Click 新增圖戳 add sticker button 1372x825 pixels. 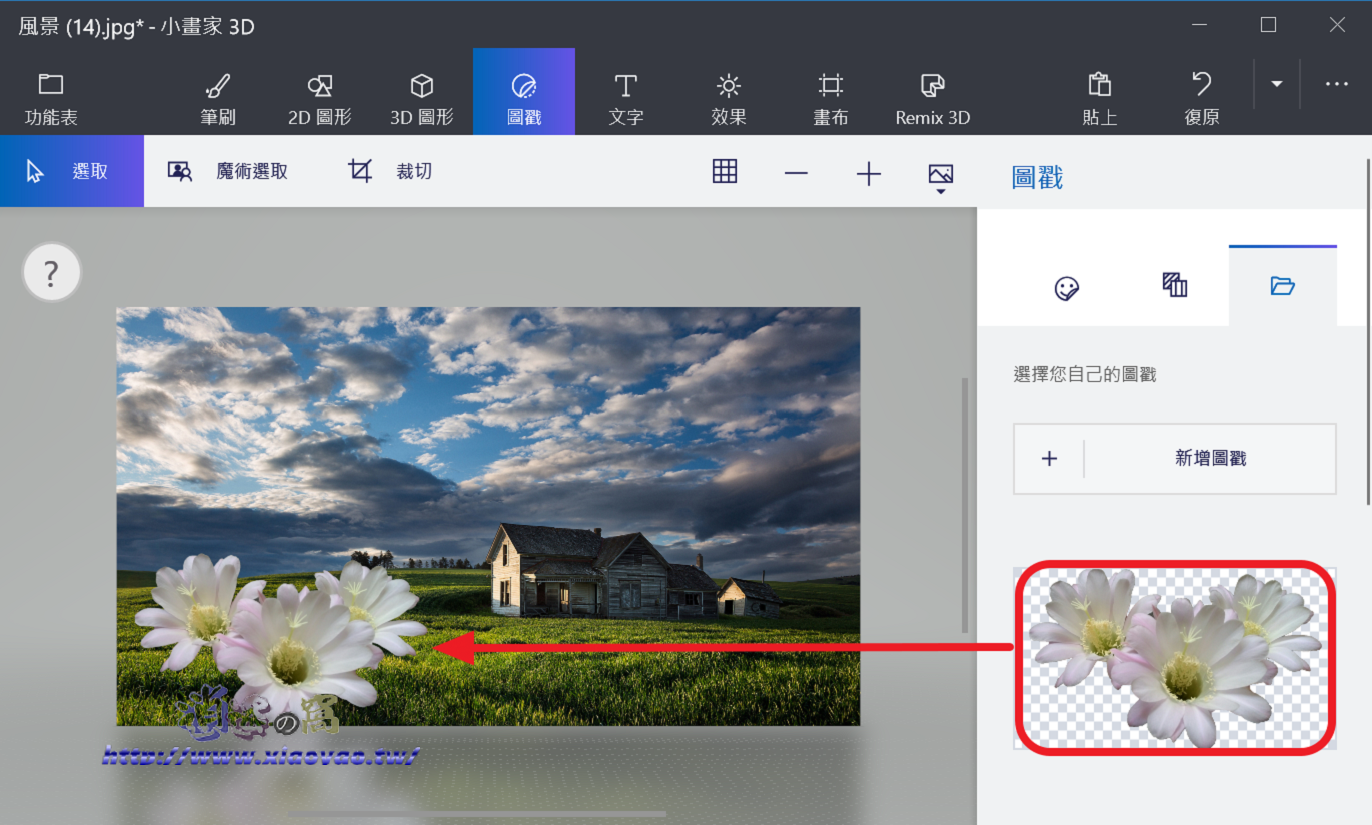[x=1175, y=459]
